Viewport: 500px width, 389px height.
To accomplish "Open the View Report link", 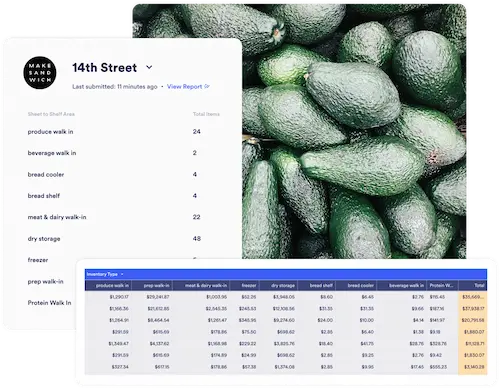I will pos(184,87).
